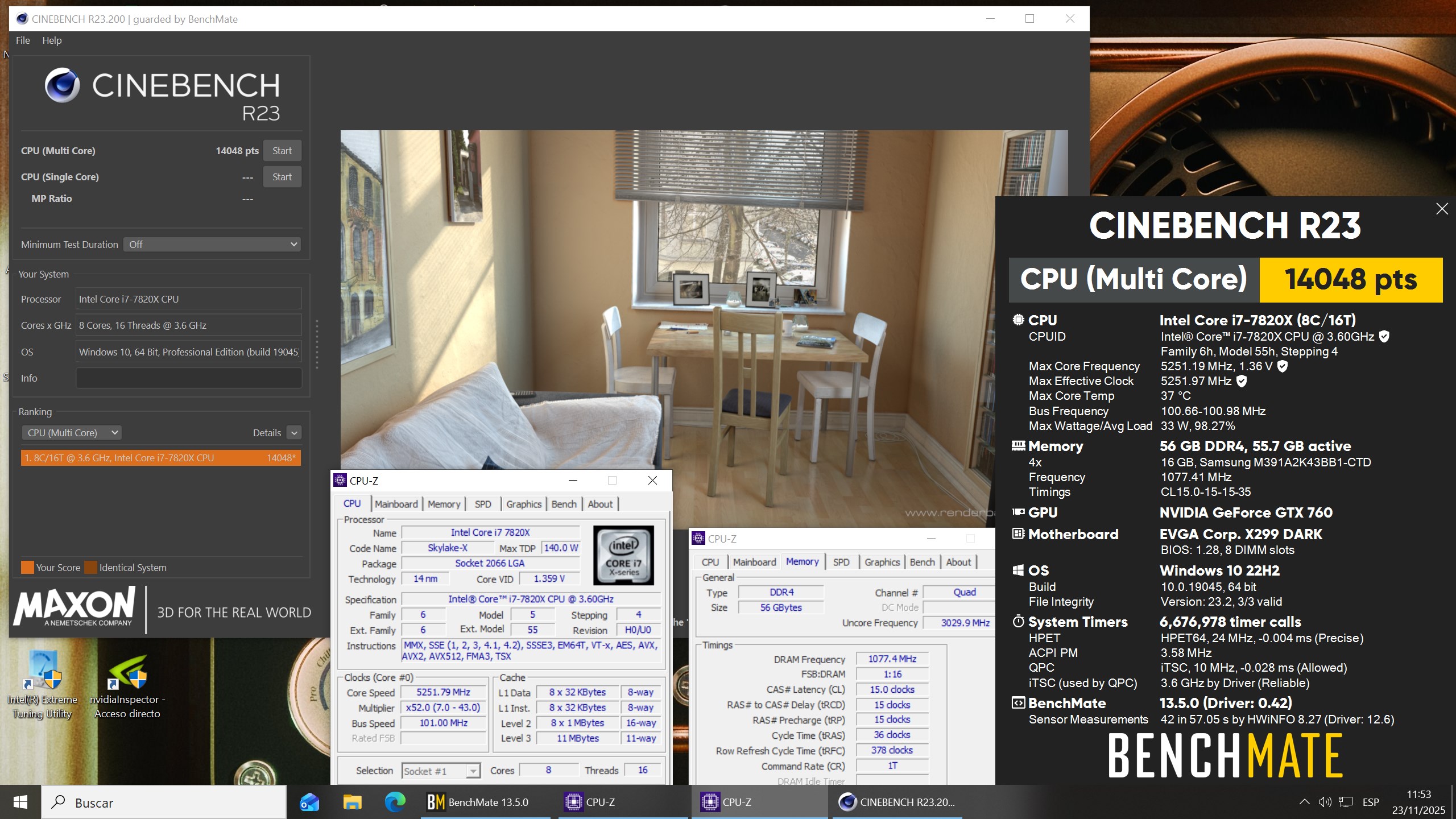Switch to the Mainboard tab in CPU-Z
1456x819 pixels.
(x=396, y=504)
